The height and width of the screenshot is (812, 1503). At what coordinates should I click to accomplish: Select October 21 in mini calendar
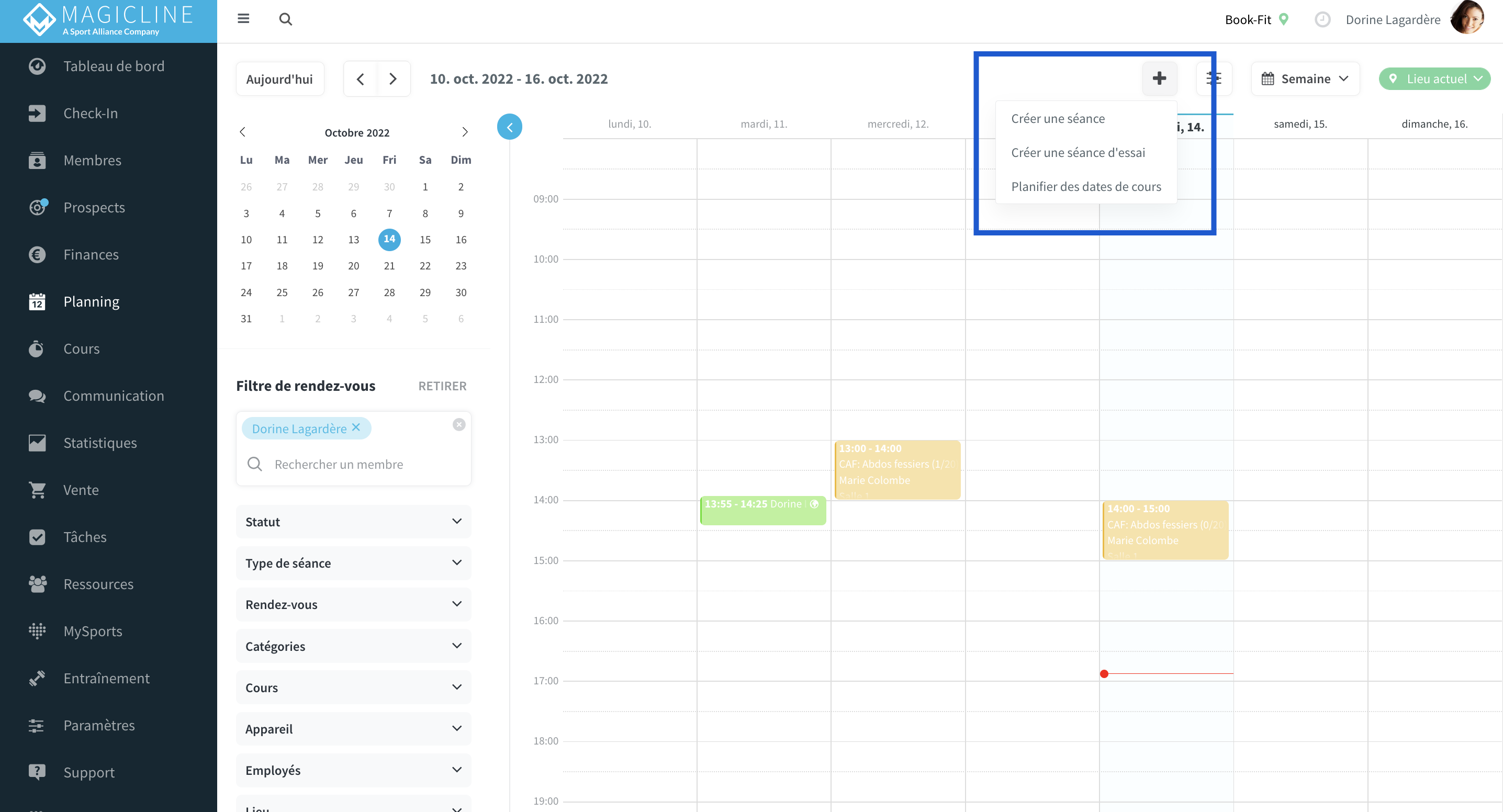(x=389, y=266)
